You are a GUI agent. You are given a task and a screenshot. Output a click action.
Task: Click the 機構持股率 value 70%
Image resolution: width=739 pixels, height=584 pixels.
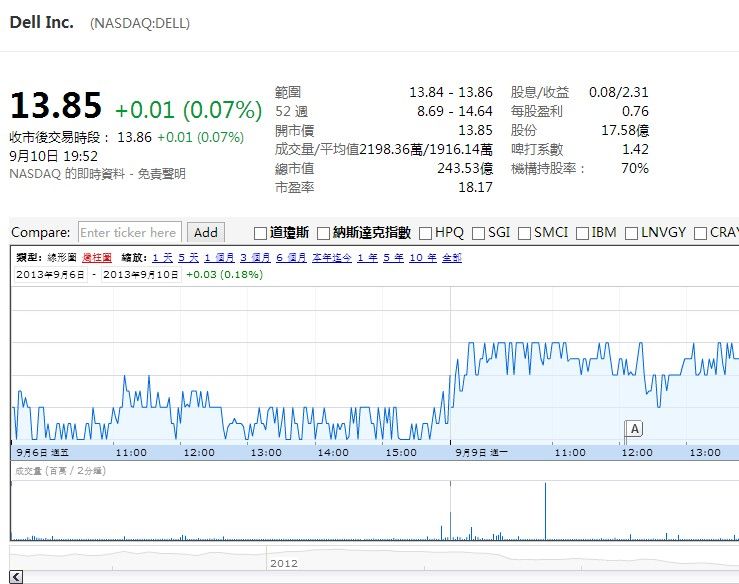(x=635, y=168)
